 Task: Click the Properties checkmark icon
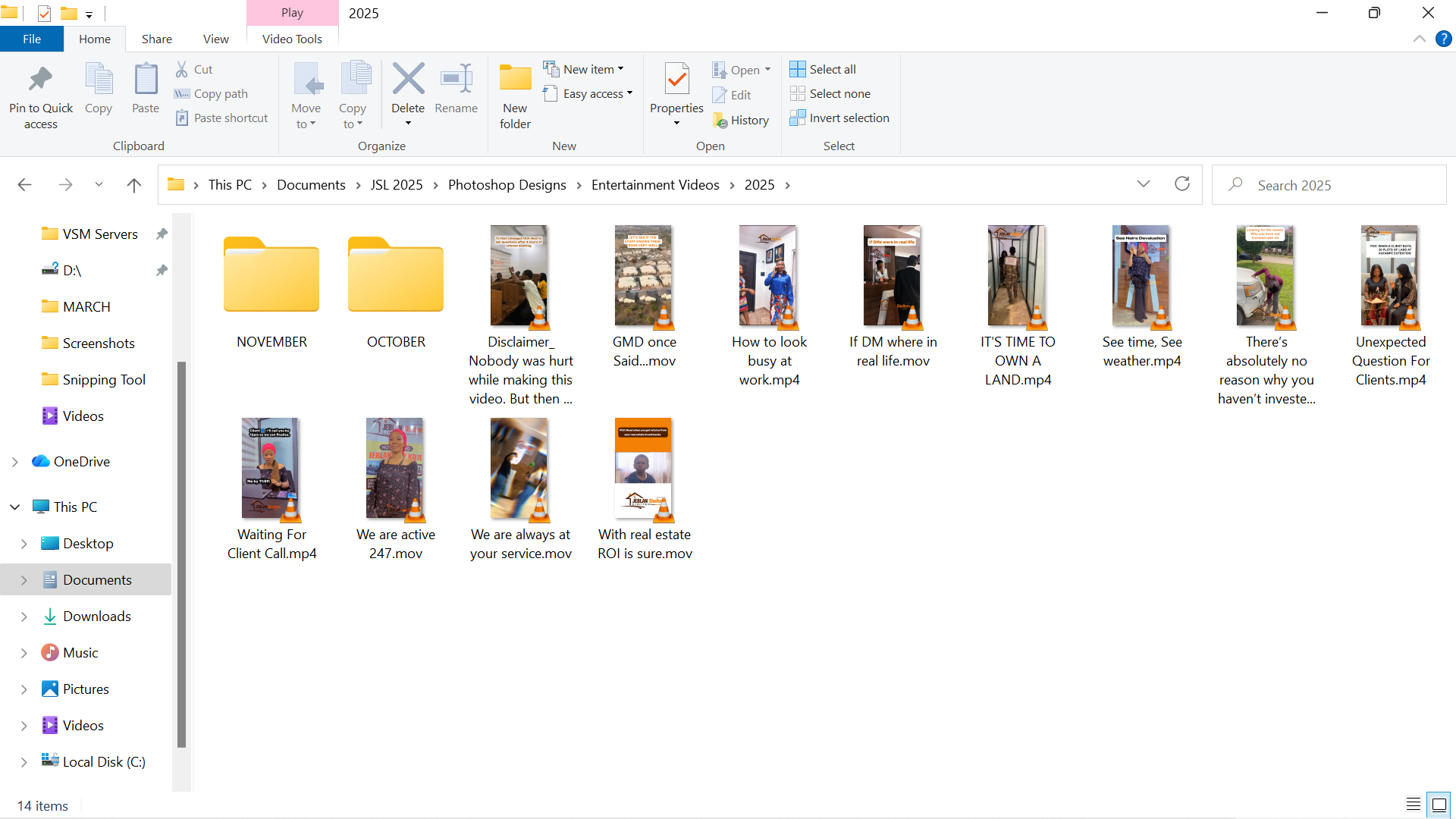point(676,79)
